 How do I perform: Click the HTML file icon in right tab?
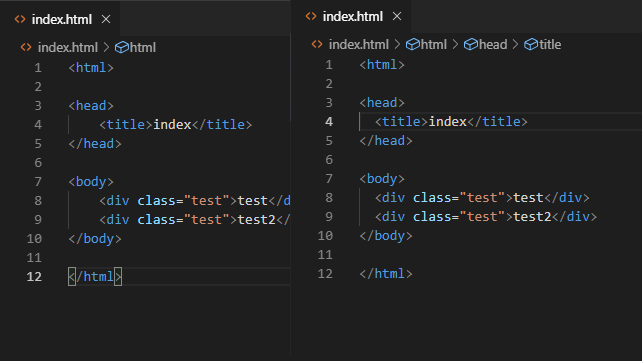coord(311,16)
